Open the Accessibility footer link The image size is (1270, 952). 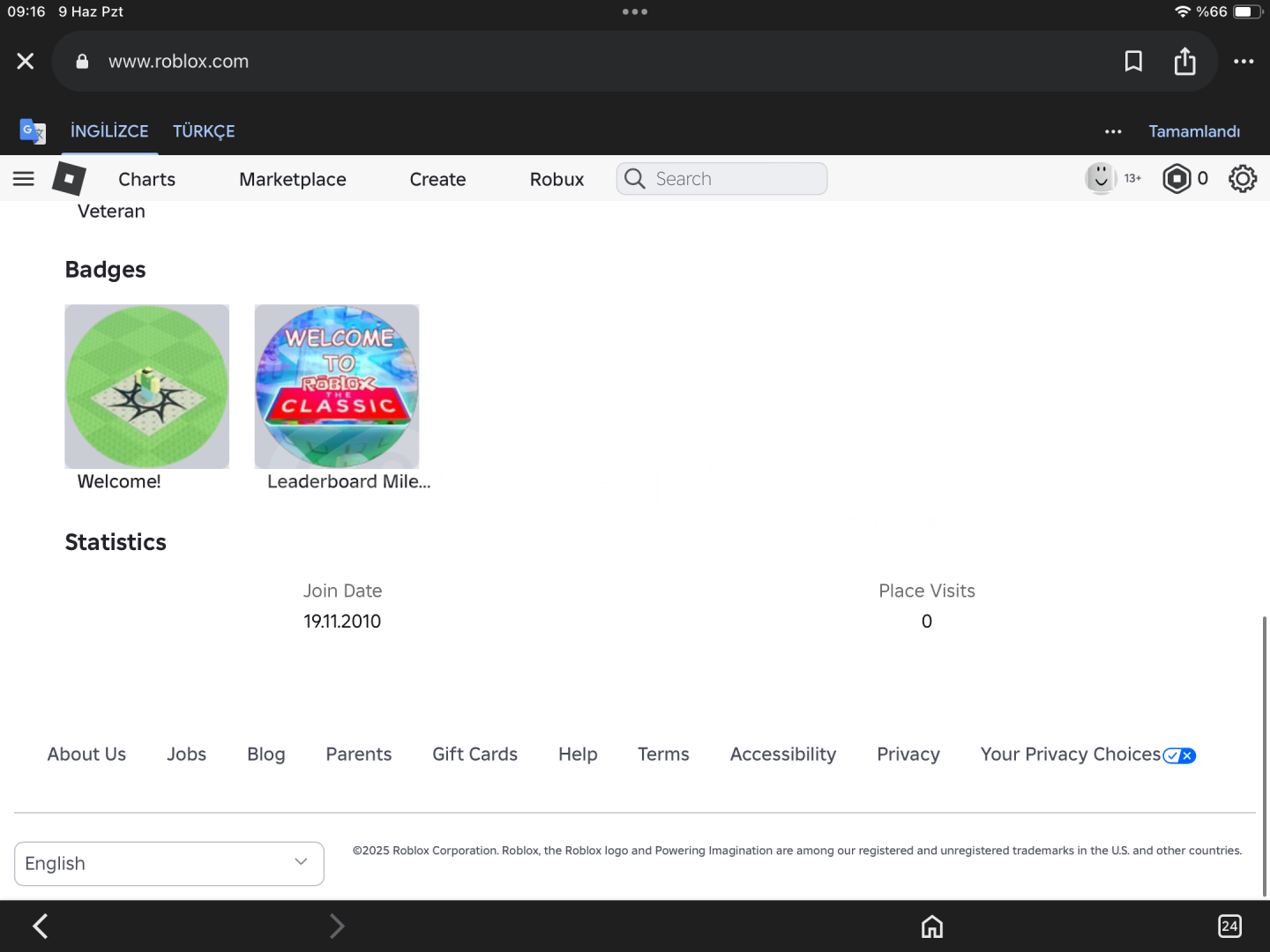point(783,755)
